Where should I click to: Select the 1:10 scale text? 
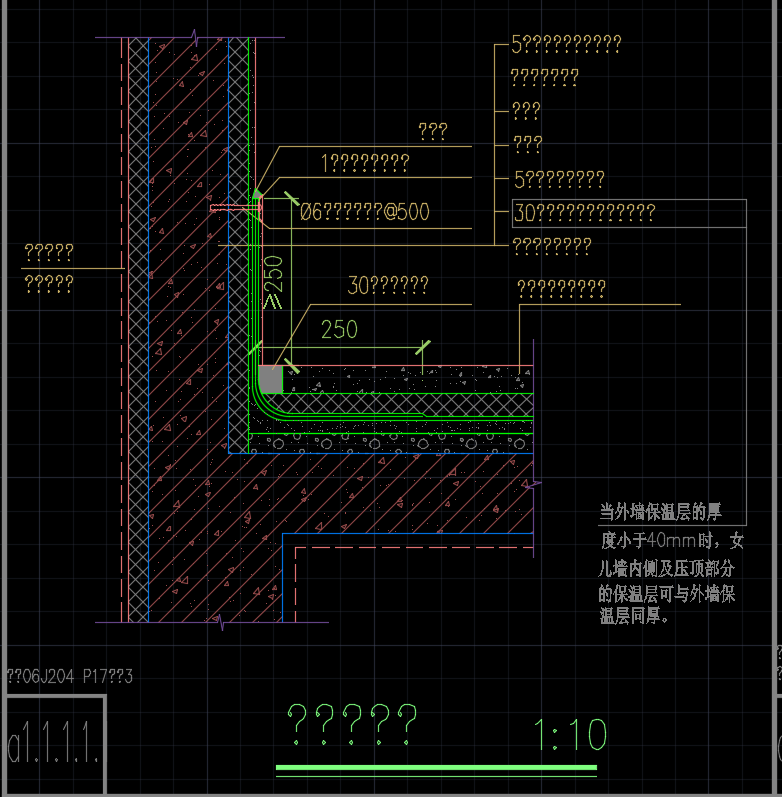(570, 734)
